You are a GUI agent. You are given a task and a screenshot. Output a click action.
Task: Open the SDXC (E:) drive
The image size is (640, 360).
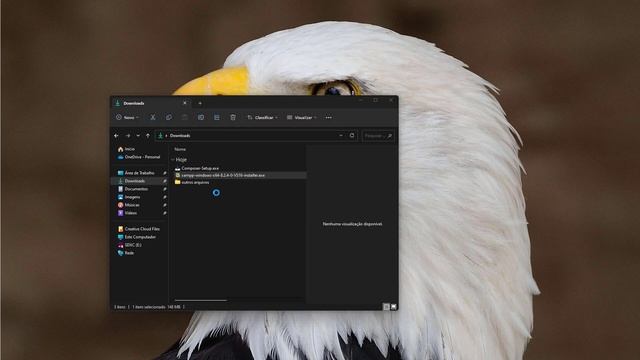[x=129, y=245]
